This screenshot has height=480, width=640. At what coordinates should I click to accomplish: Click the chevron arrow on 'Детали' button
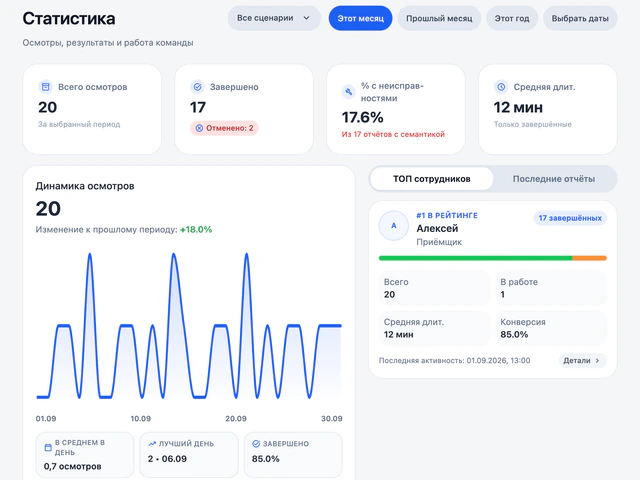click(598, 360)
